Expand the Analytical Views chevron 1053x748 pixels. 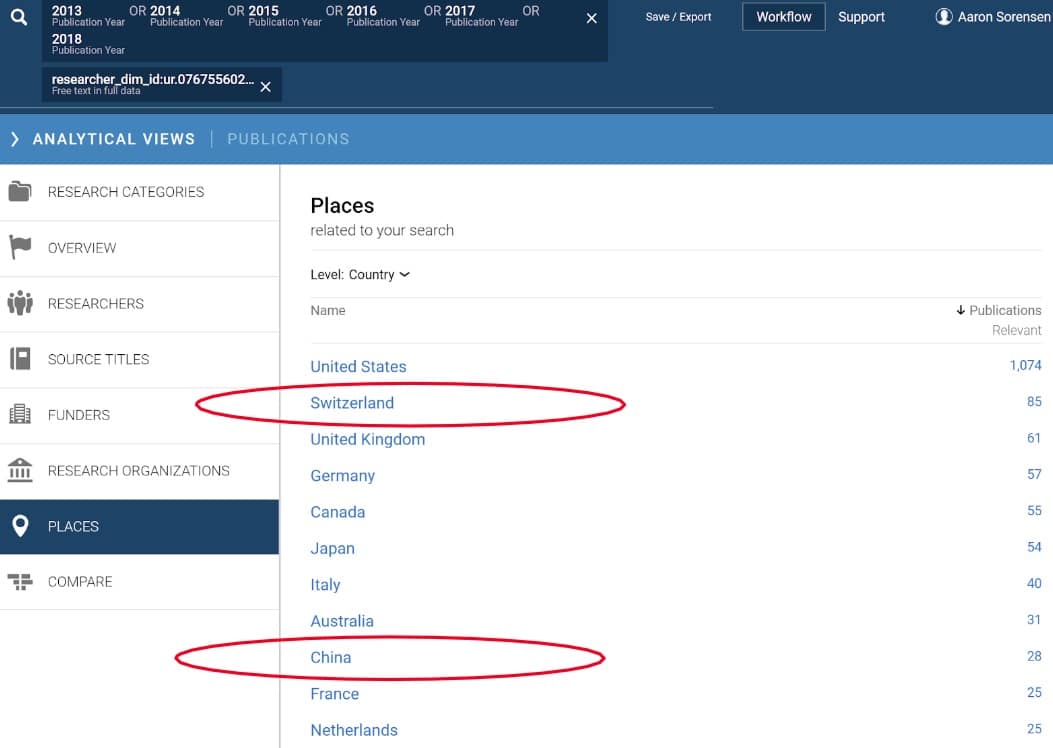14,139
